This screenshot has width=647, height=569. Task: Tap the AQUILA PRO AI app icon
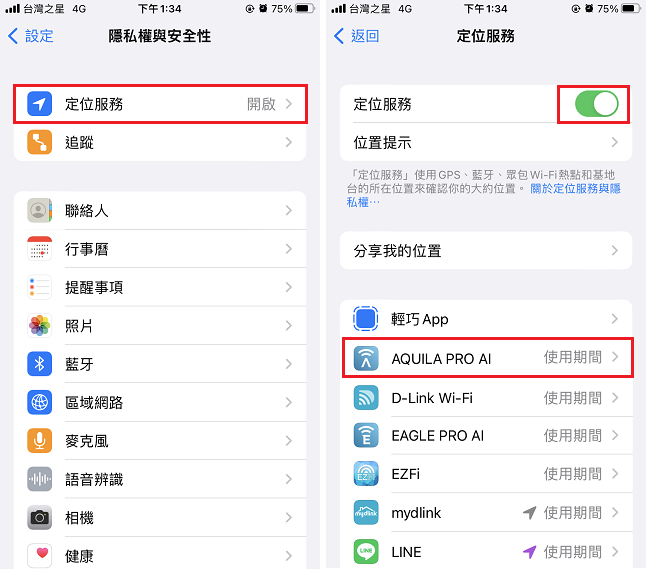pyautogui.click(x=366, y=358)
